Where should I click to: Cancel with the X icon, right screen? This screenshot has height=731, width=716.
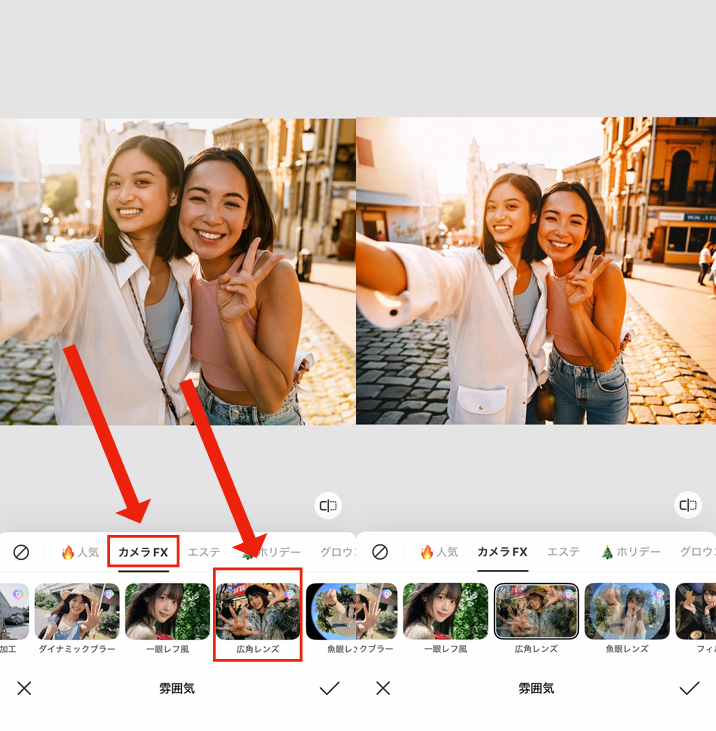coord(383,688)
